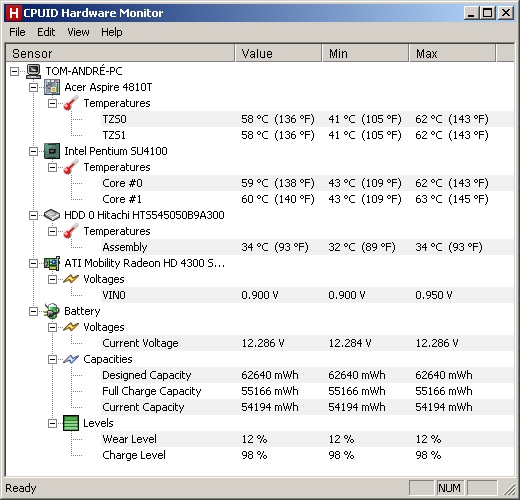520x500 pixels.
Task: Click the 12.284 V min value
Action: click(350, 343)
